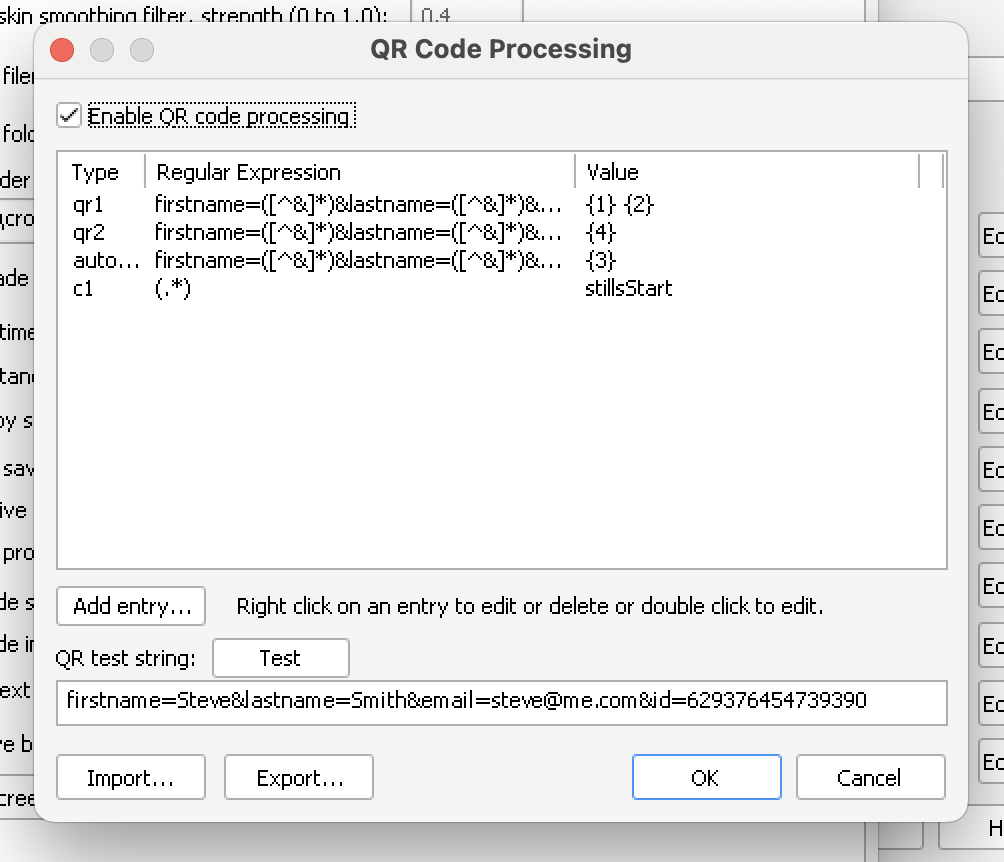Click the Import button
Image resolution: width=1004 pixels, height=862 pixels.
[x=131, y=778]
